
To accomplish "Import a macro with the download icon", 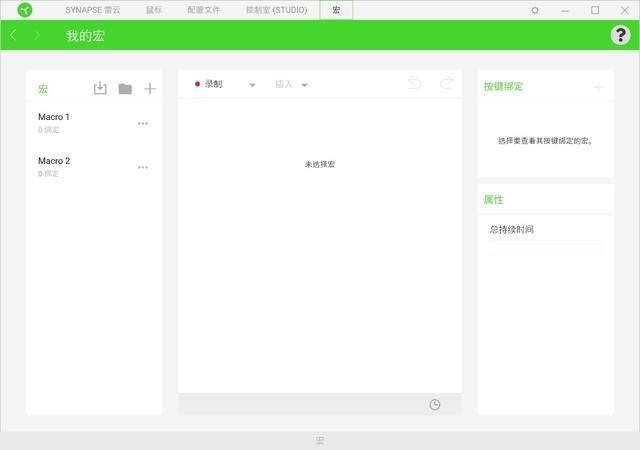I will click(100, 88).
